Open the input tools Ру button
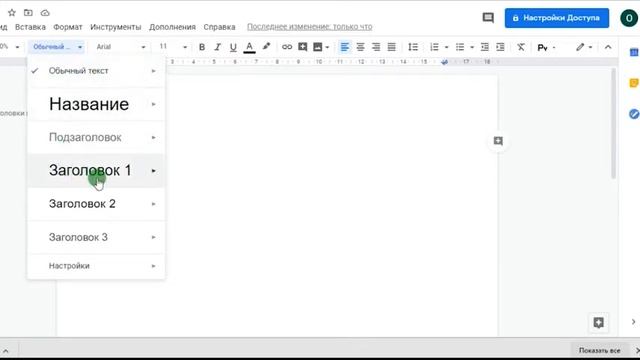640x360 pixels. pos(542,48)
